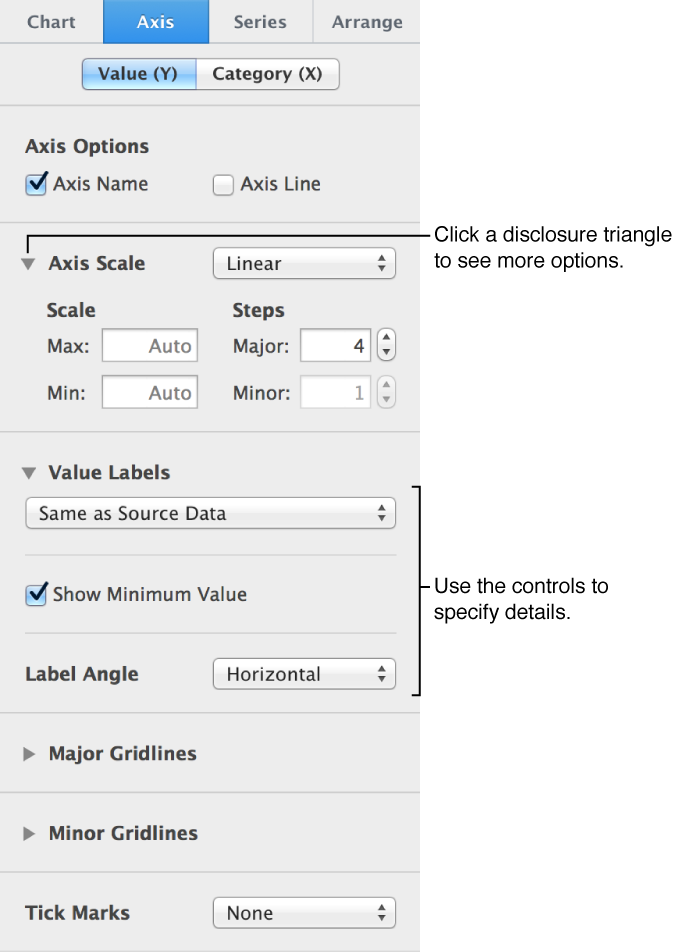This screenshot has height=952, width=682.
Task: Open the Chart tab
Action: 51,21
